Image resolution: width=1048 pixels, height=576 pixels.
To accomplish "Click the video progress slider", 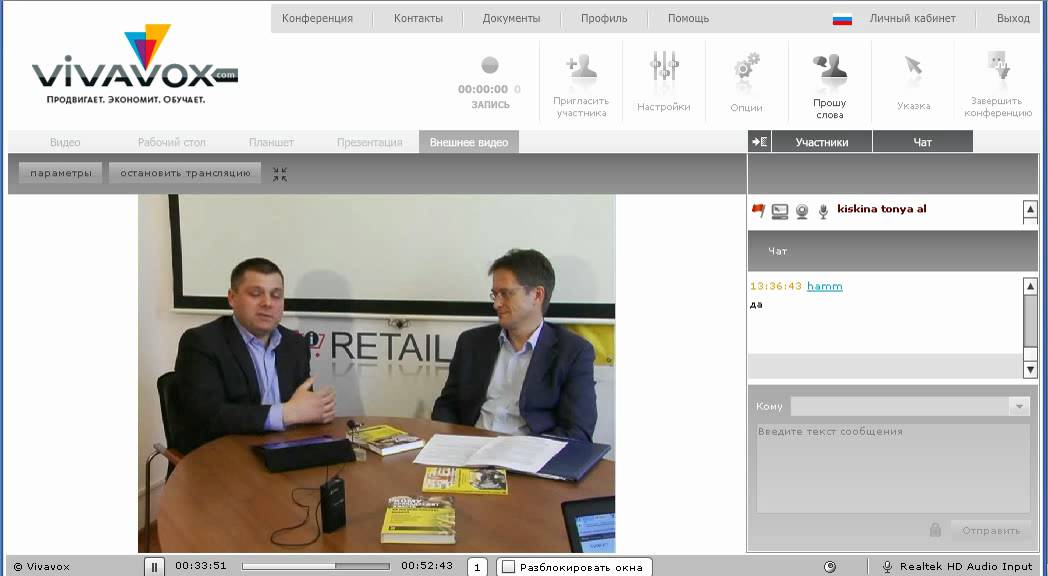I will click(315, 566).
